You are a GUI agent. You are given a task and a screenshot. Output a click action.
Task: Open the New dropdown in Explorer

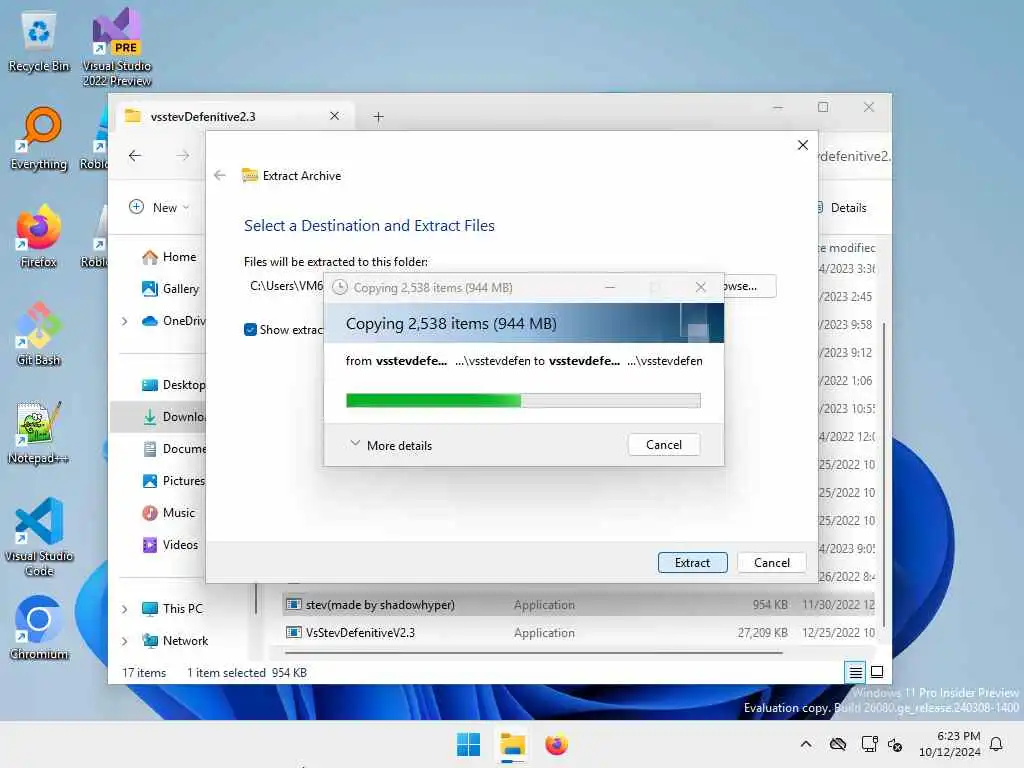pos(159,207)
